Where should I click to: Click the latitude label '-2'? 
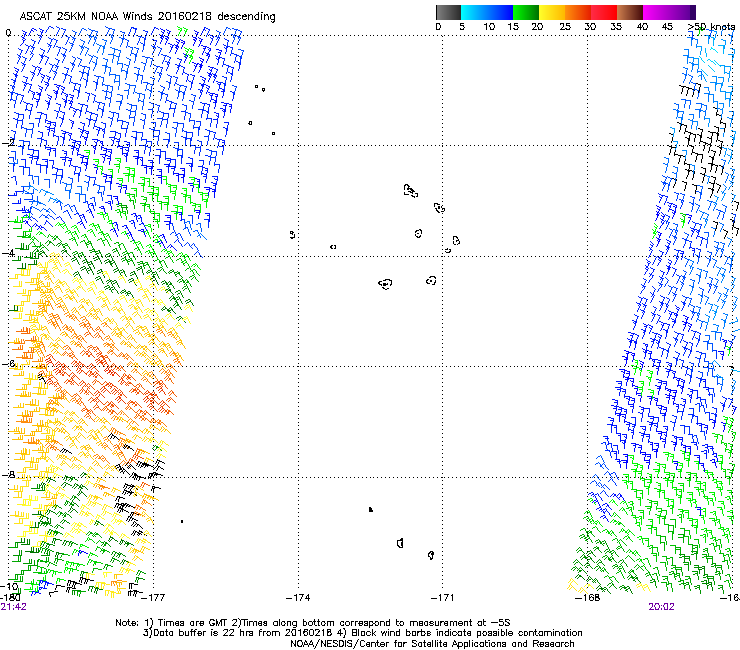(8, 142)
